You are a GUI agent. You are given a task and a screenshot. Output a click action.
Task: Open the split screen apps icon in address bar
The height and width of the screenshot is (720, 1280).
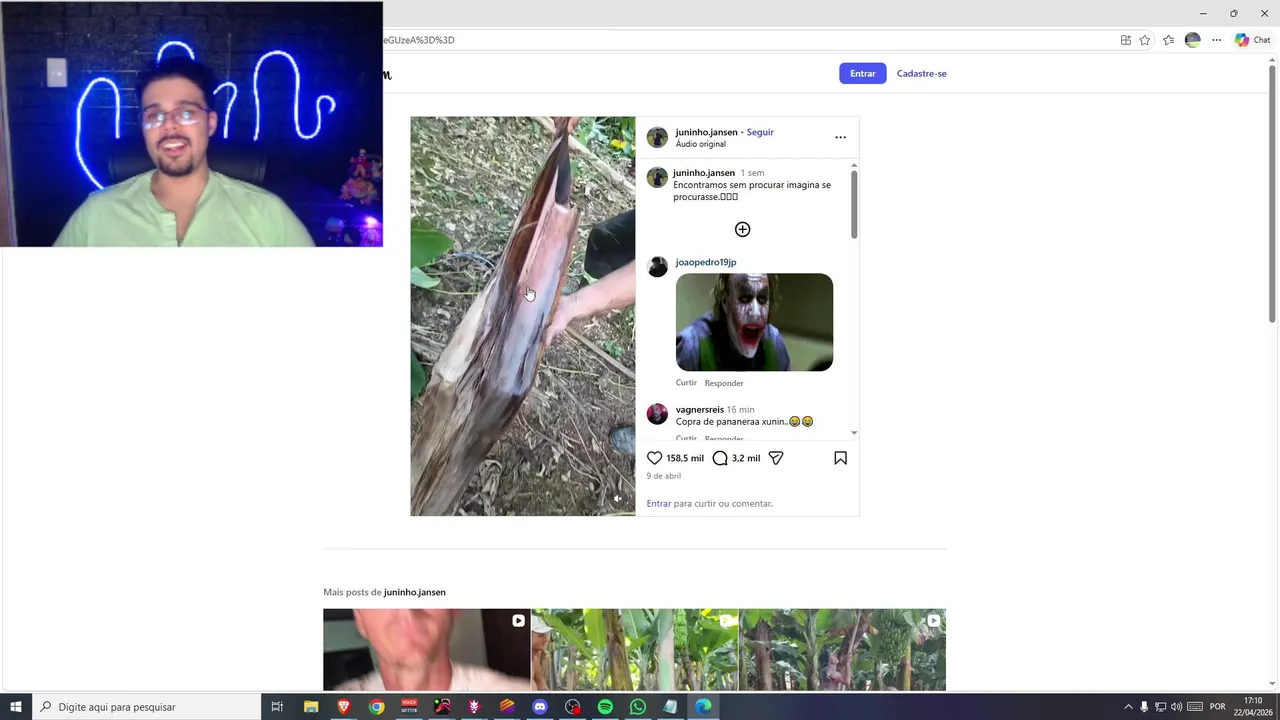tap(1125, 40)
